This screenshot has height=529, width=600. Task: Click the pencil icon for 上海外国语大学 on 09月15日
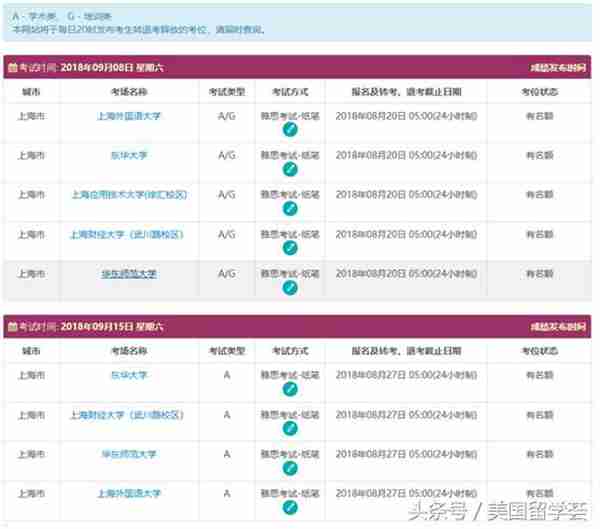point(290,508)
